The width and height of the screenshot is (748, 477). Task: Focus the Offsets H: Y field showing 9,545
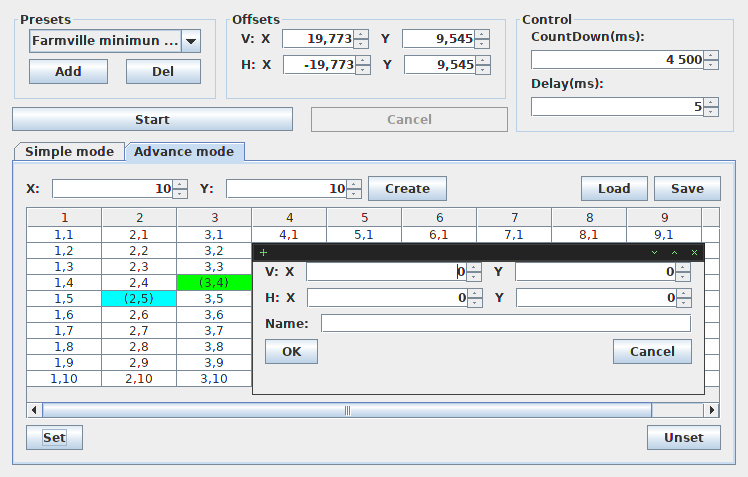(x=440, y=65)
